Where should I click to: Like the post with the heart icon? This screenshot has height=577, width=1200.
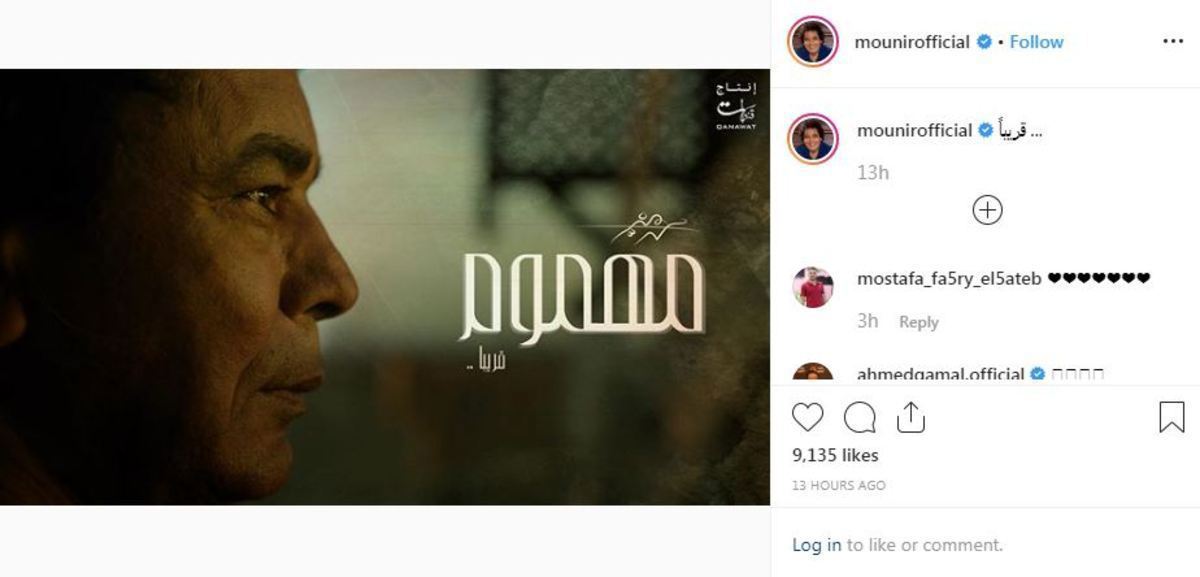808,417
